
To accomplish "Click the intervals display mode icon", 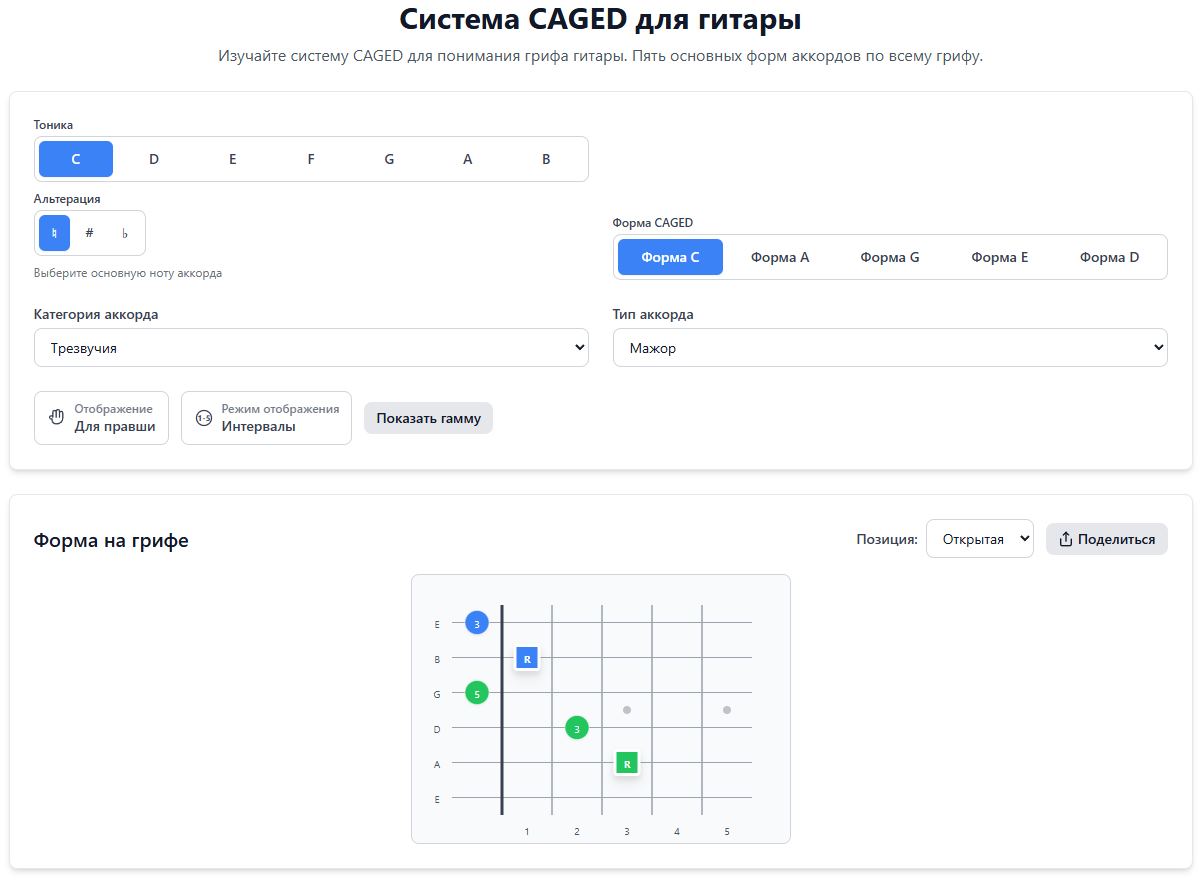I will pyautogui.click(x=204, y=418).
